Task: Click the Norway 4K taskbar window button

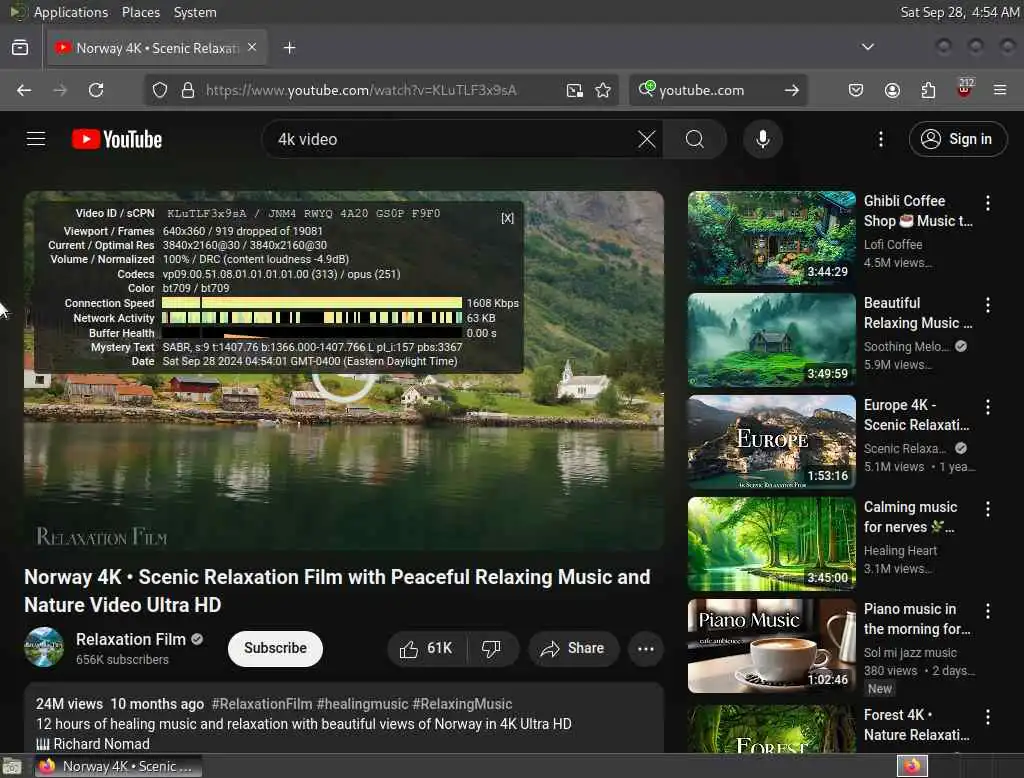Action: coord(118,766)
